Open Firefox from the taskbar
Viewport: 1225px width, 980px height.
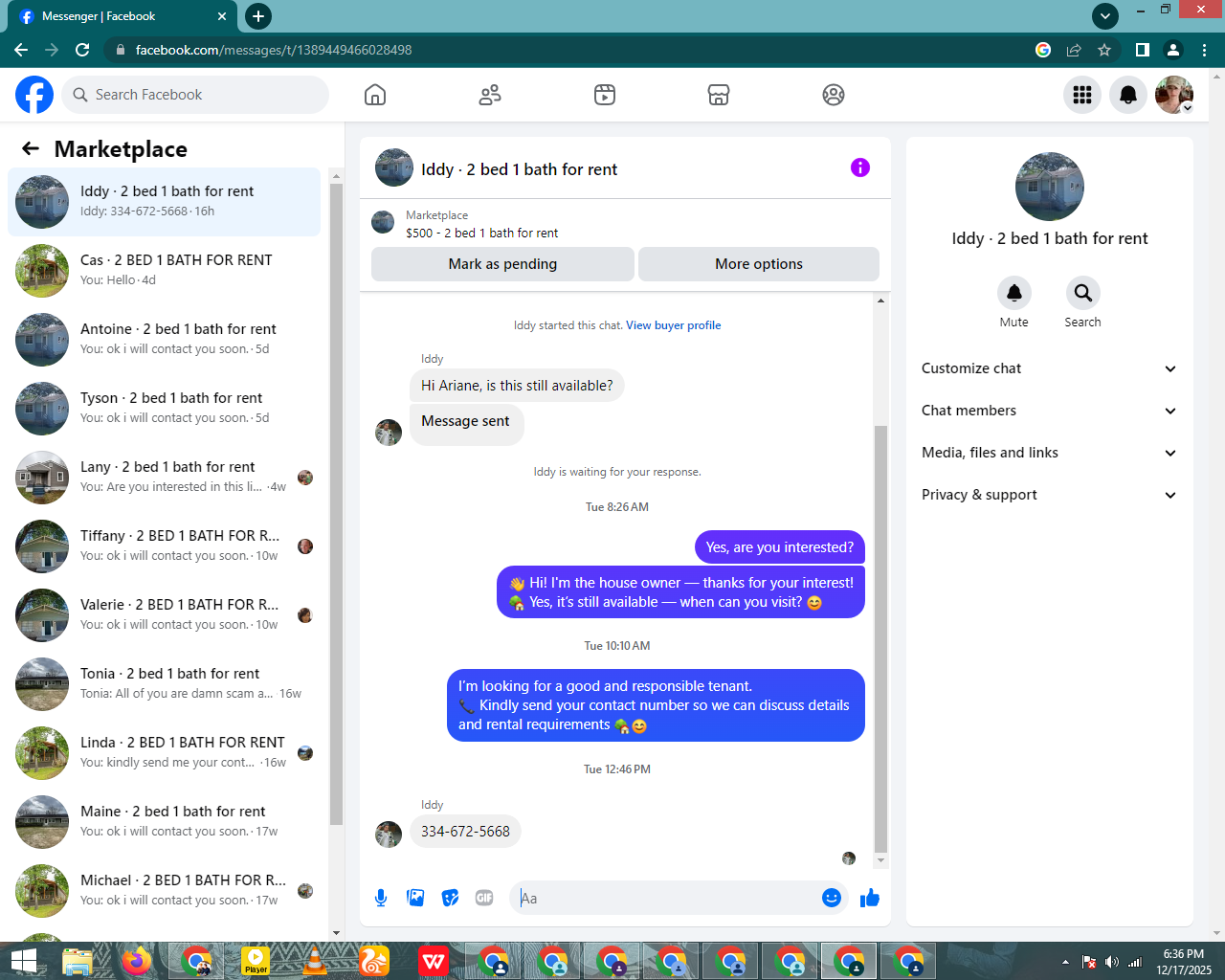click(137, 961)
